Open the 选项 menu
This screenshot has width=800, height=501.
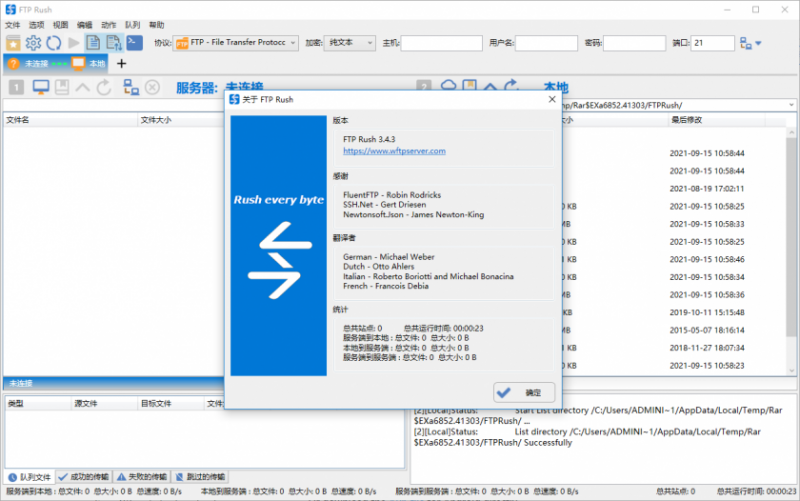click(x=36, y=25)
